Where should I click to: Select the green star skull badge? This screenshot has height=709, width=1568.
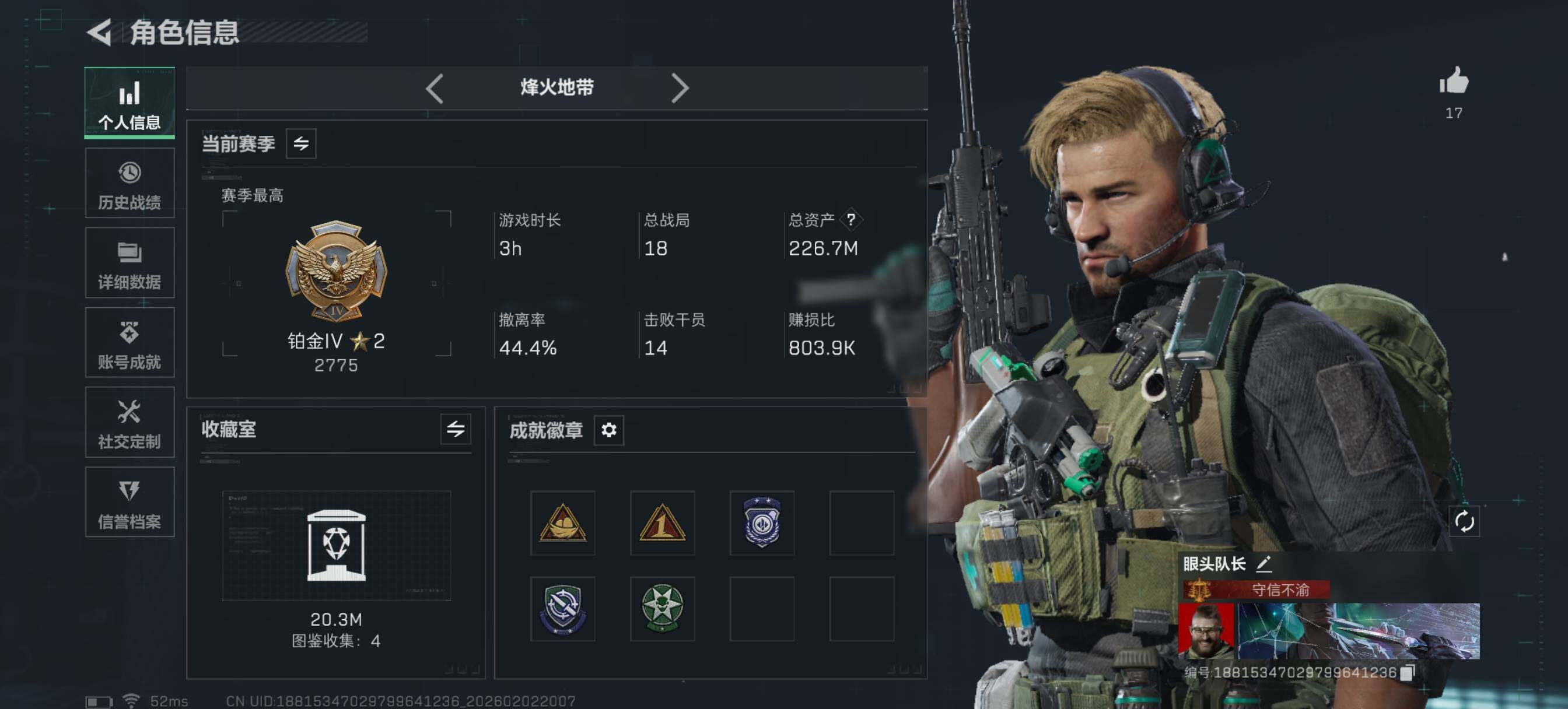click(x=662, y=609)
